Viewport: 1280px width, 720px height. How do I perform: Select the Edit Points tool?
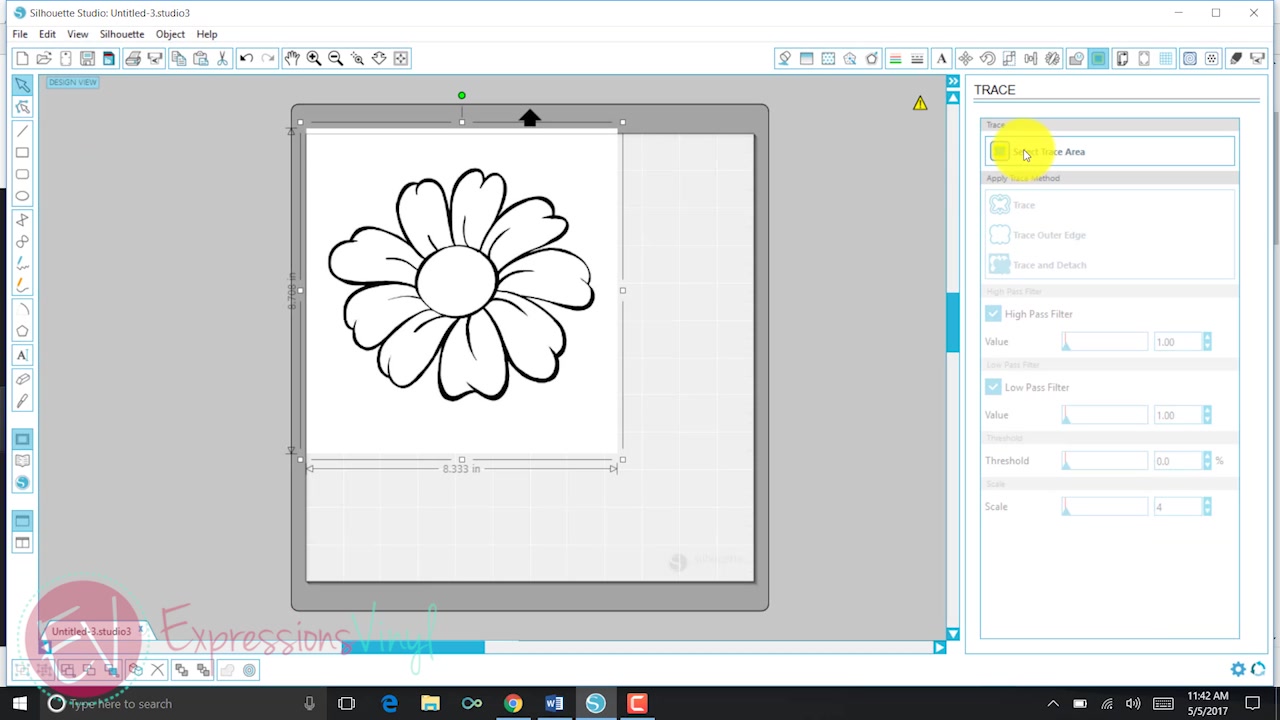point(22,107)
